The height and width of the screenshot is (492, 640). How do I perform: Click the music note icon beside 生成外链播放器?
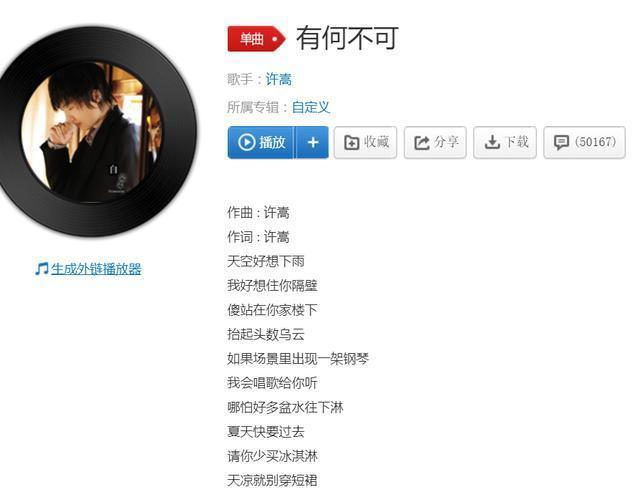(x=41, y=269)
